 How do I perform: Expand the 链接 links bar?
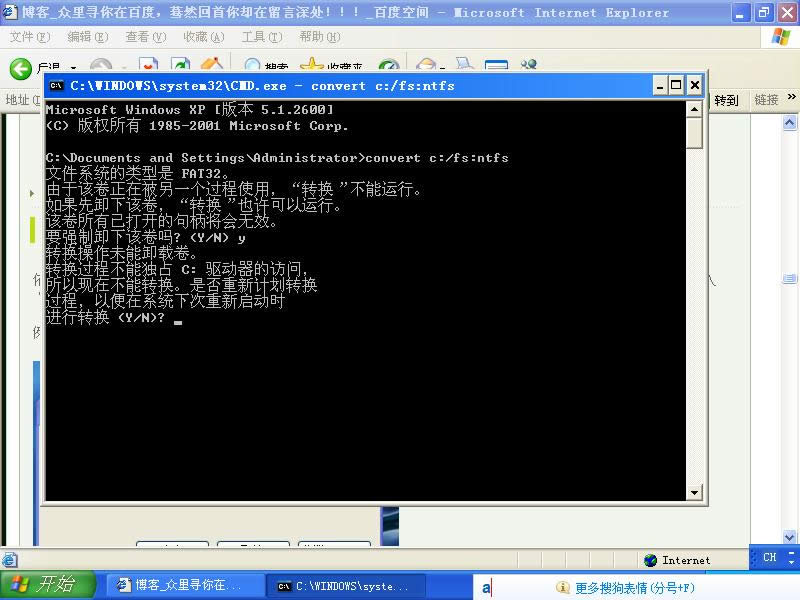(x=767, y=100)
